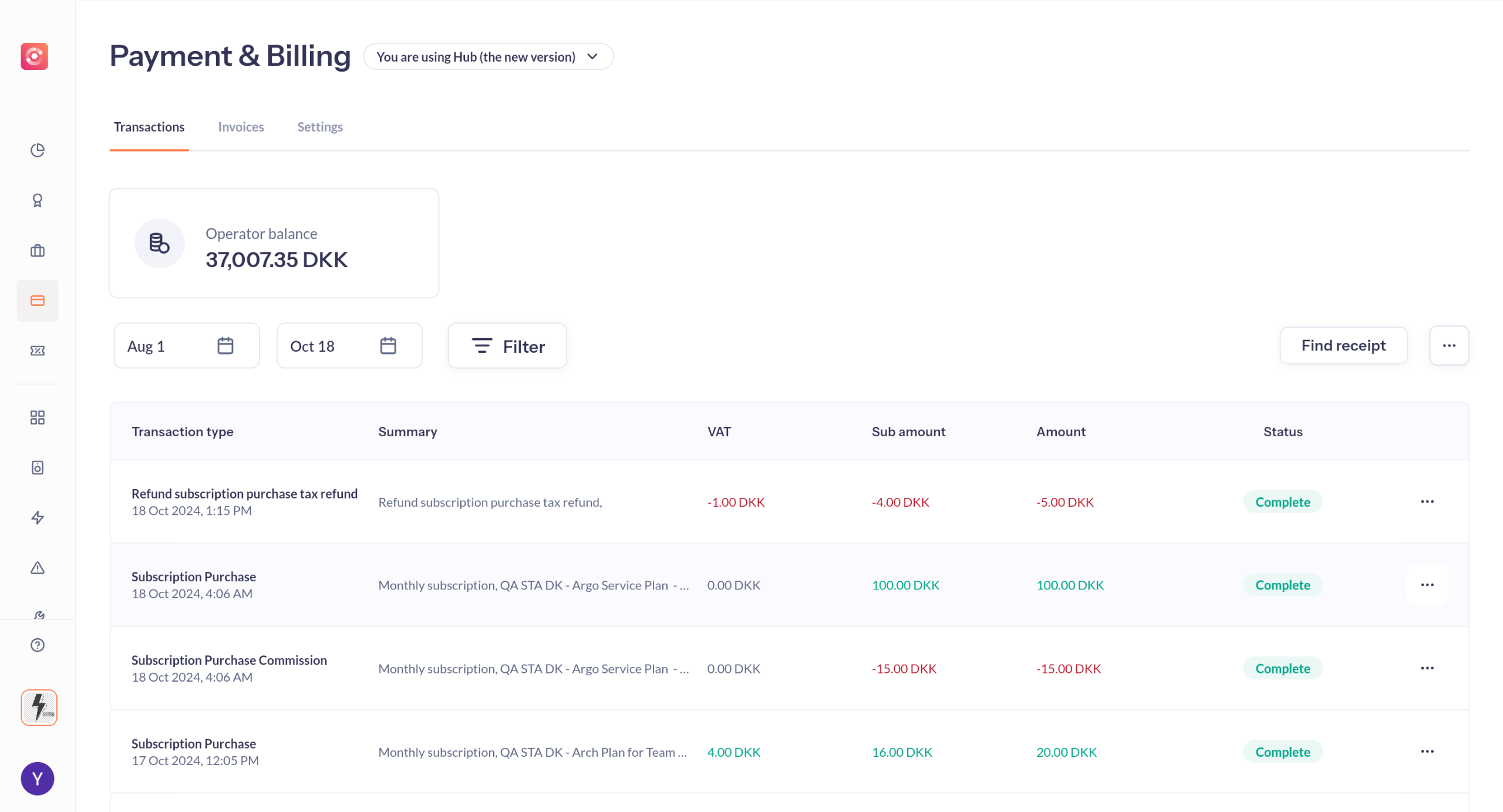Open the analytics pie chart sidebar icon
1503x812 pixels.
(x=38, y=150)
